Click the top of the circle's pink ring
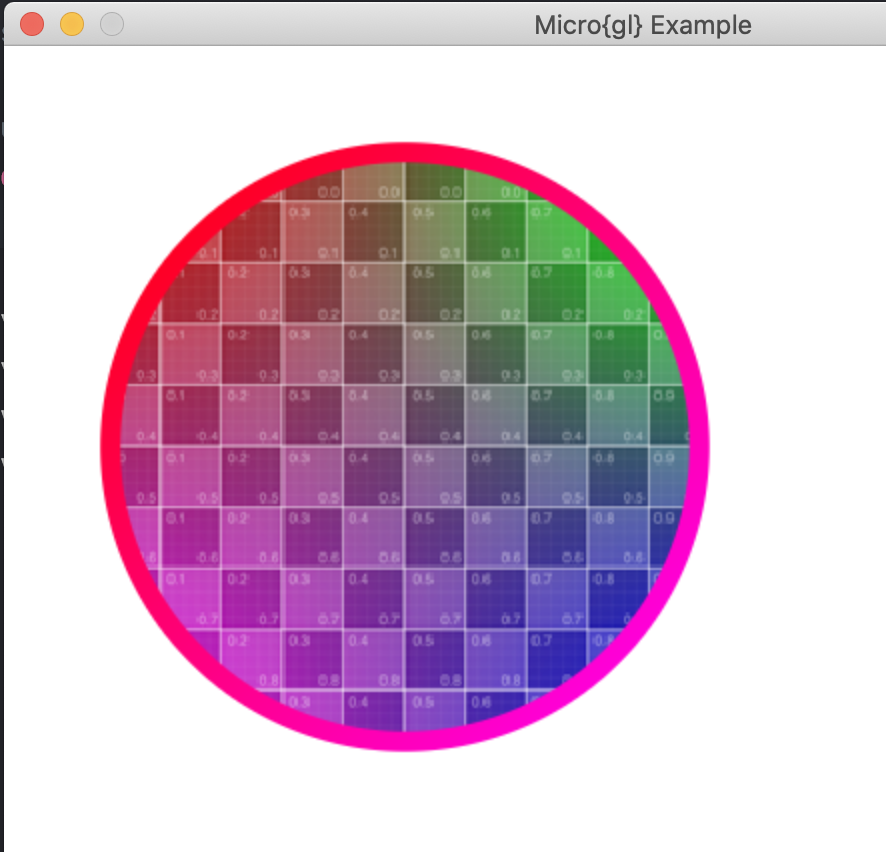 click(x=405, y=152)
